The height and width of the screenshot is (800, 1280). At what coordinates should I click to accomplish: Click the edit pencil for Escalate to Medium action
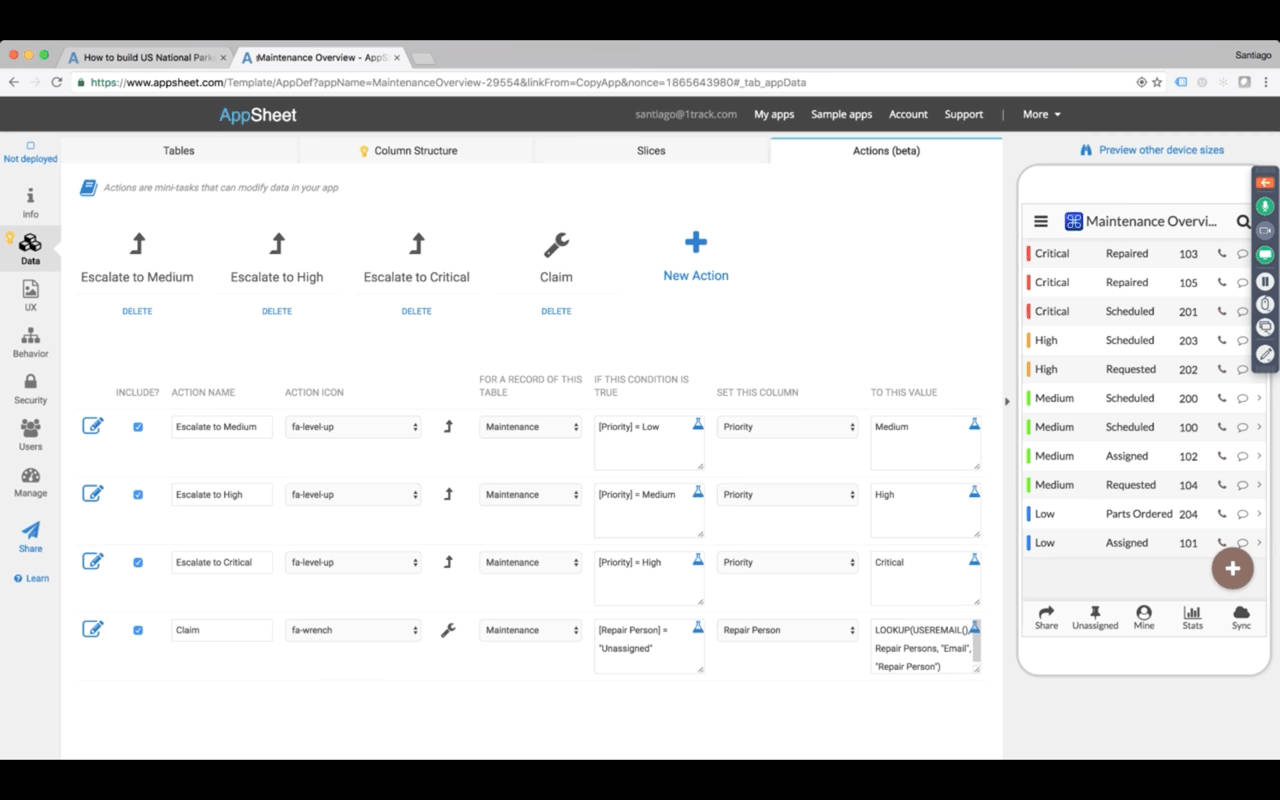(93, 425)
